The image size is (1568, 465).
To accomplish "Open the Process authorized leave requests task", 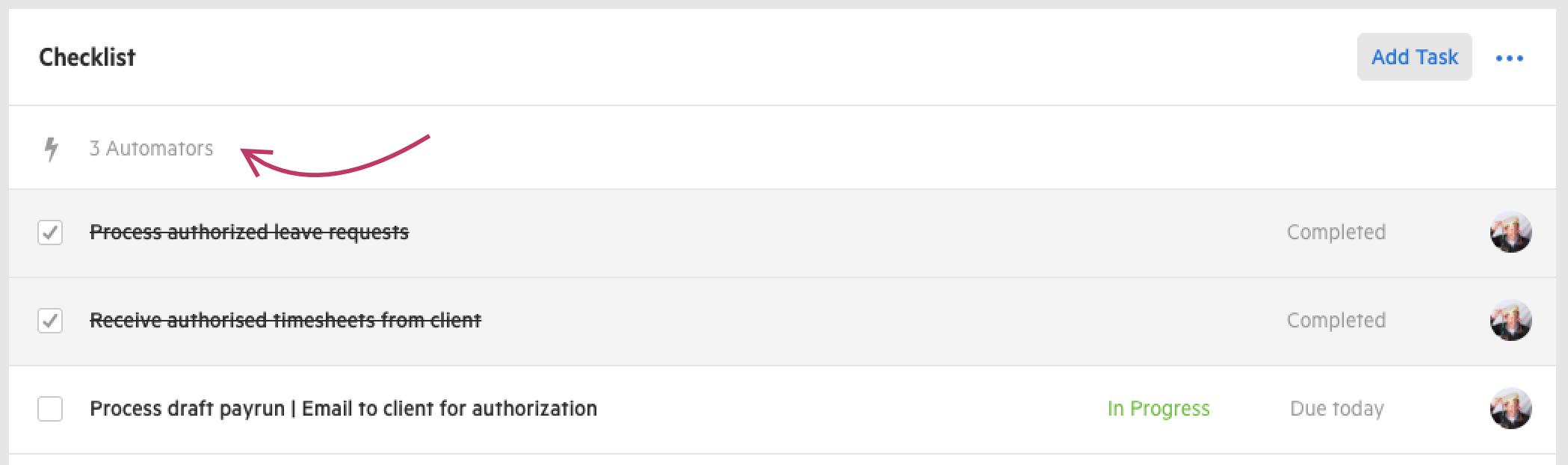I will tap(249, 232).
